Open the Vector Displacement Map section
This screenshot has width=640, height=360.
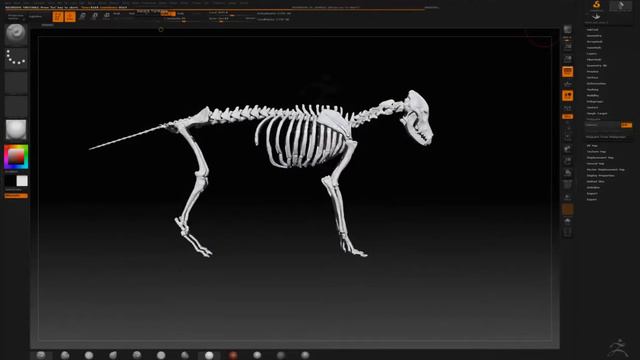point(606,169)
